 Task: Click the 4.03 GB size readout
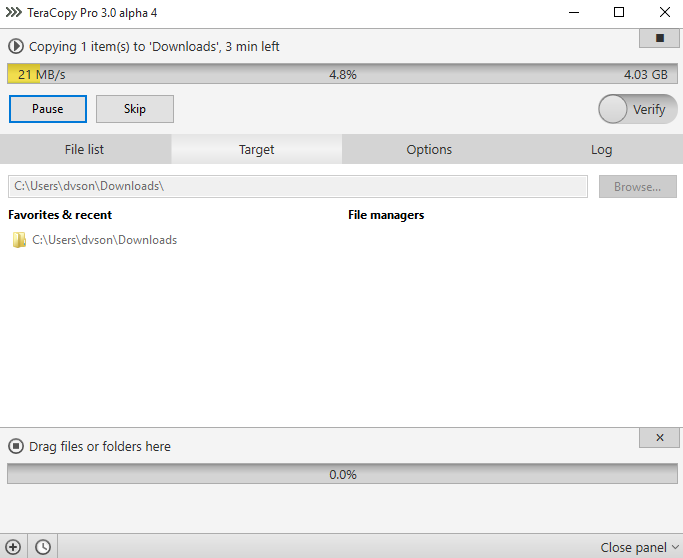coord(646,74)
